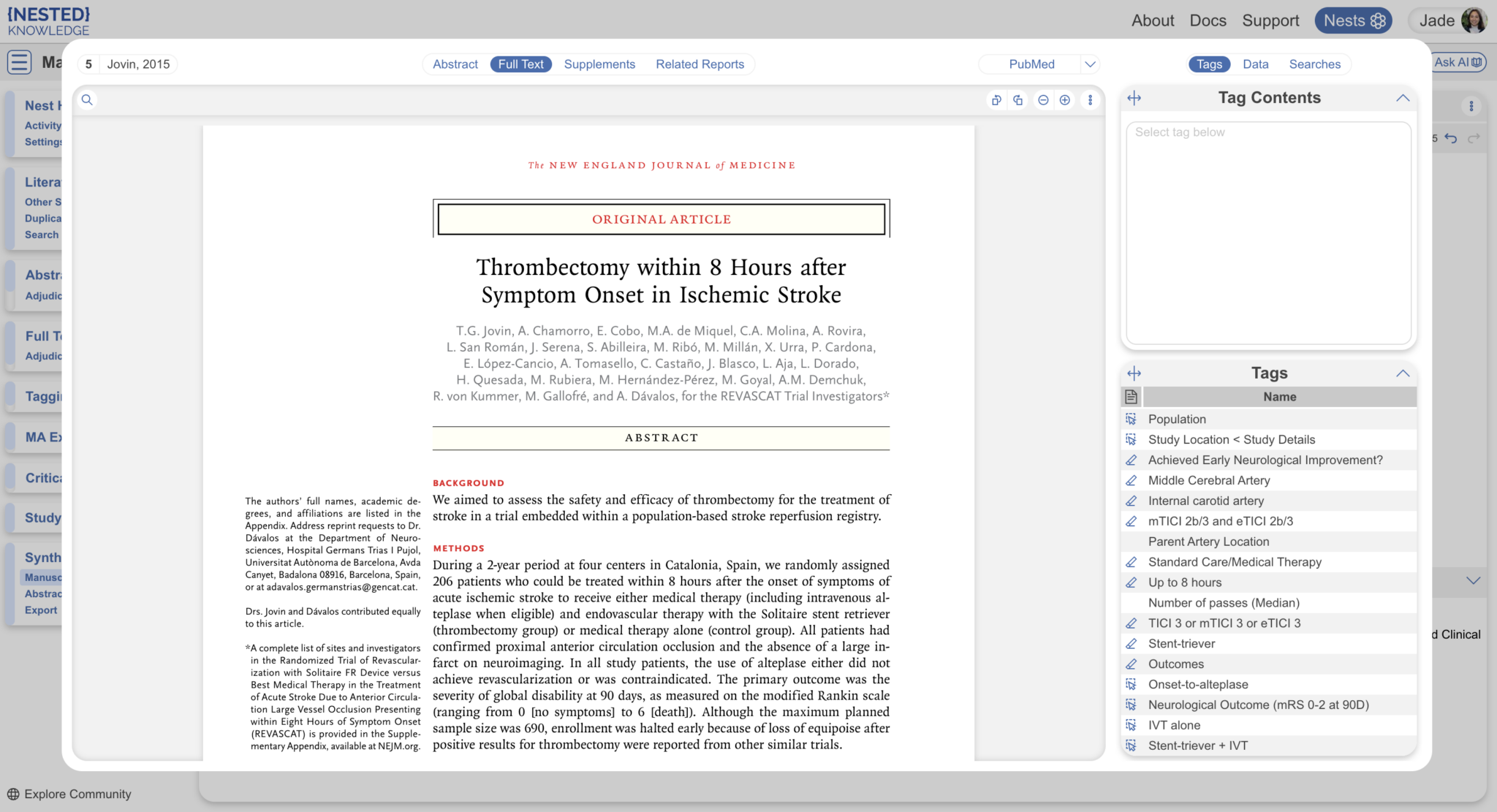
Task: Switch to the Data toggle view
Action: 1255,64
